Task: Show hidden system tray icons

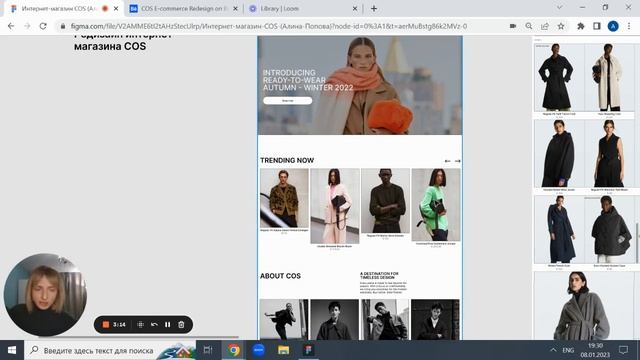Action: click(553, 350)
